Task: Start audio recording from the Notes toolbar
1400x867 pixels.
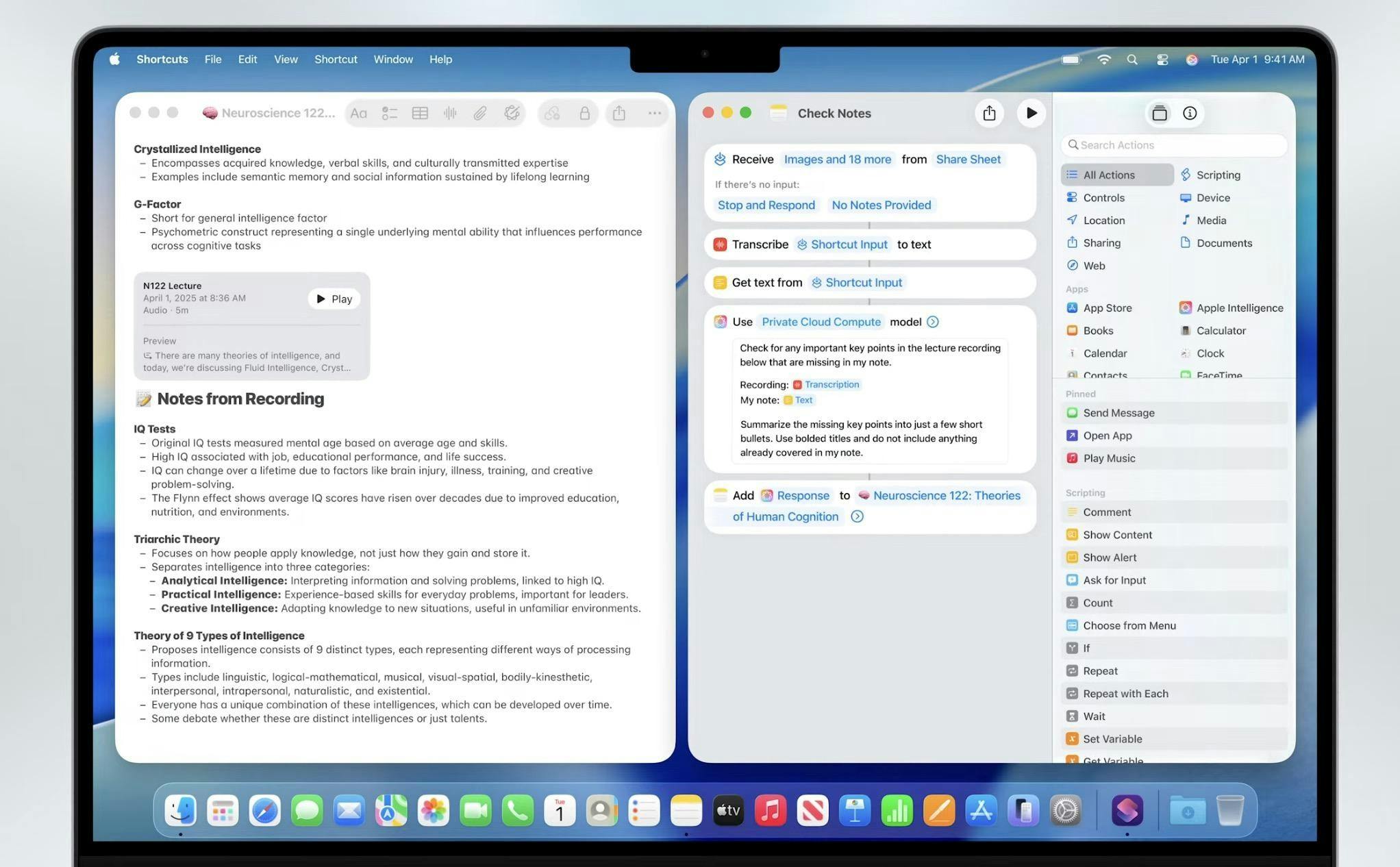Action: pos(450,114)
